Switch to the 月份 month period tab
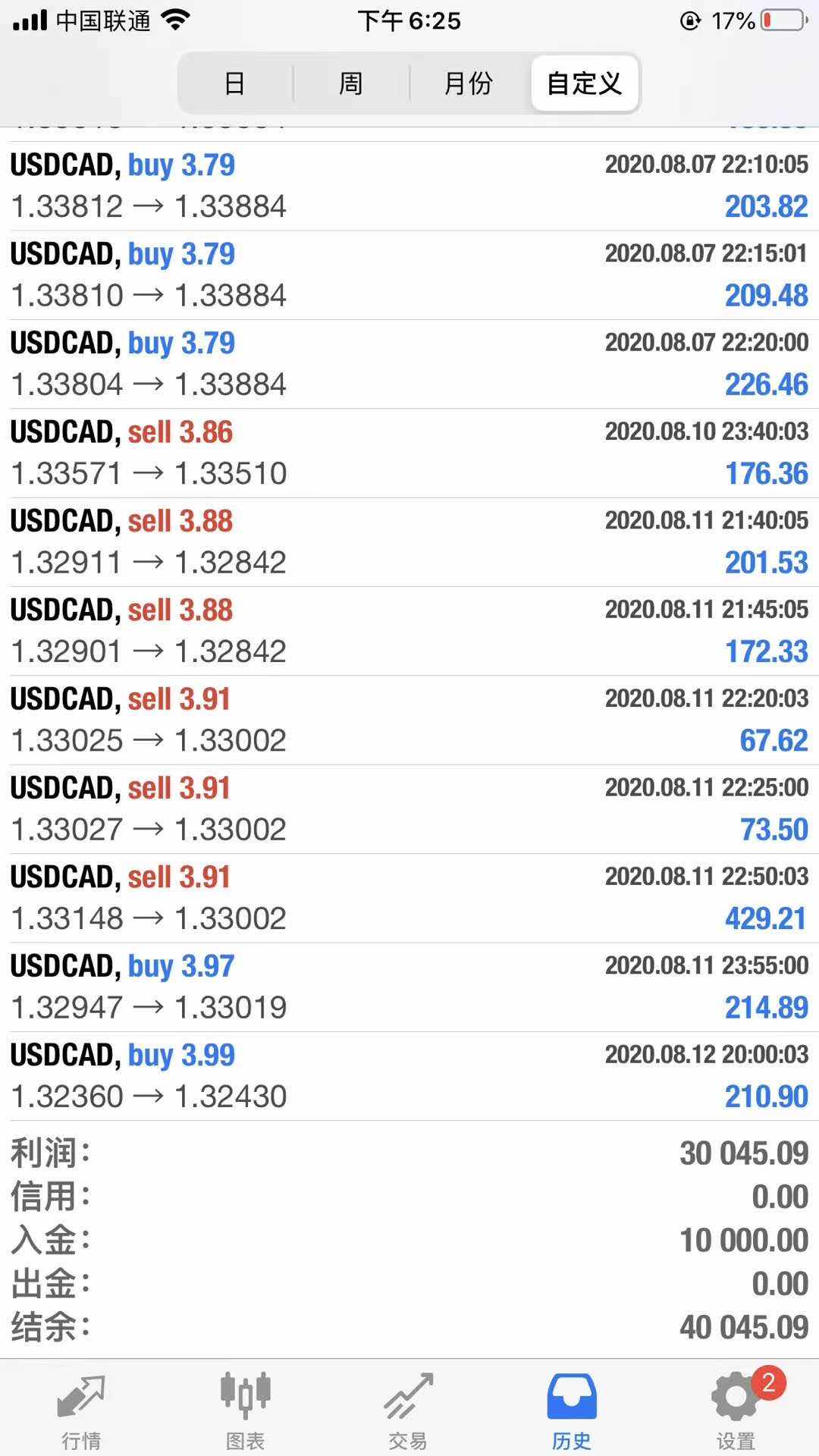The height and width of the screenshot is (1456, 819). pyautogui.click(x=468, y=83)
